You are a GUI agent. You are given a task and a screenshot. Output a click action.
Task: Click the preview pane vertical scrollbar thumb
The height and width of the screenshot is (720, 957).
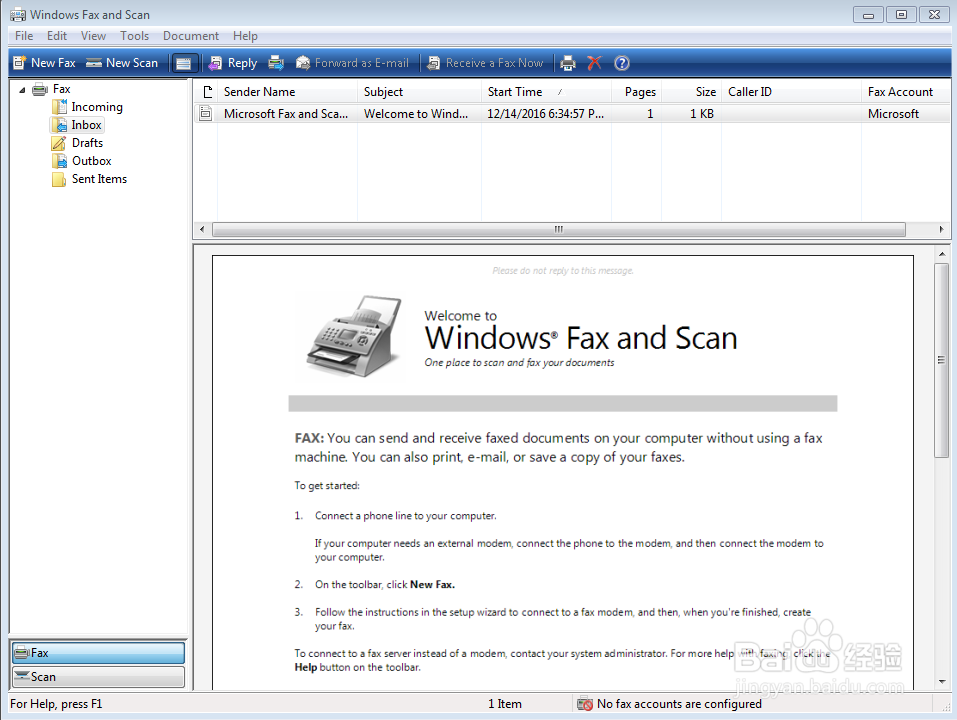[942, 360]
